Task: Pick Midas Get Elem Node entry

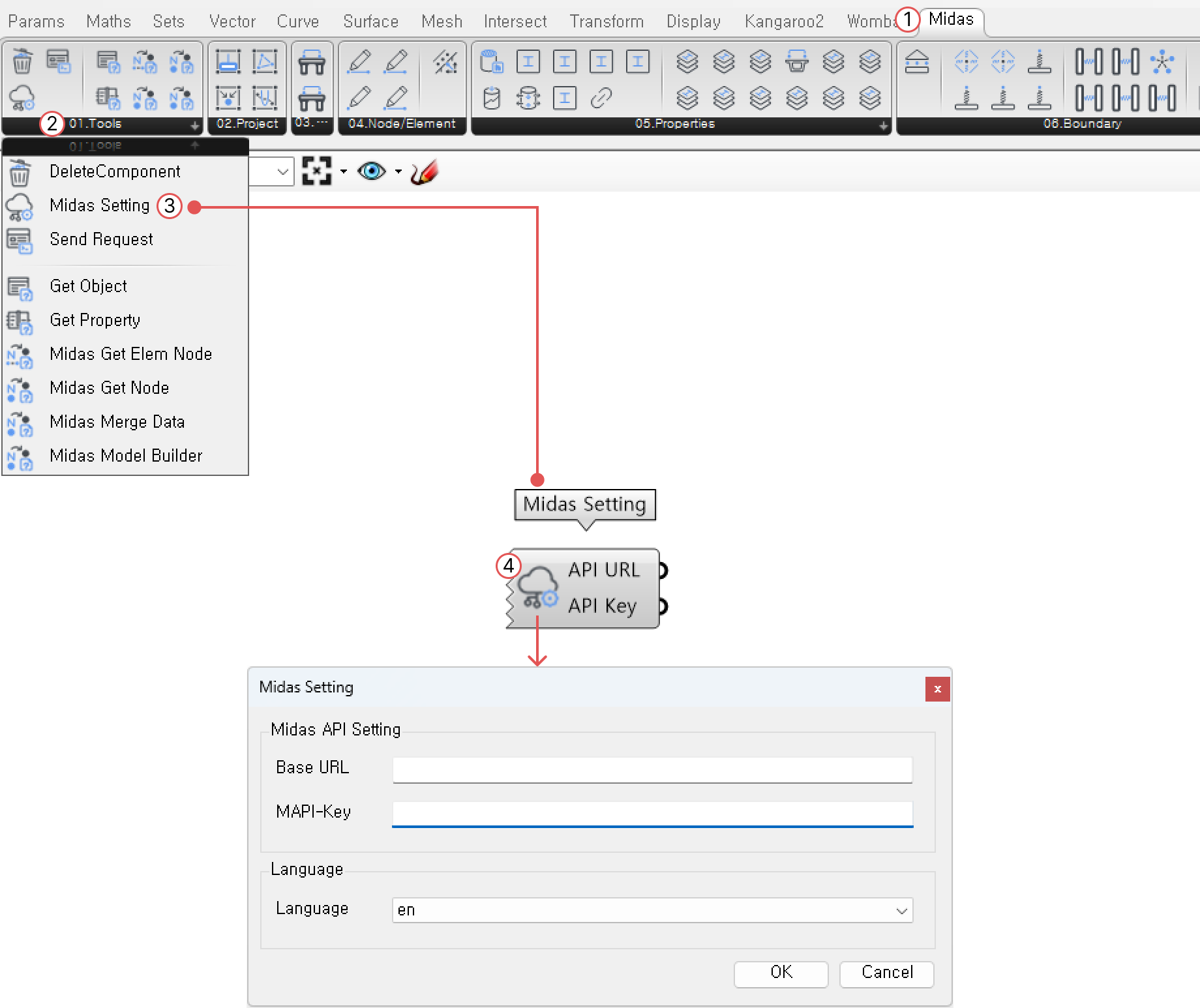Action: (x=130, y=354)
